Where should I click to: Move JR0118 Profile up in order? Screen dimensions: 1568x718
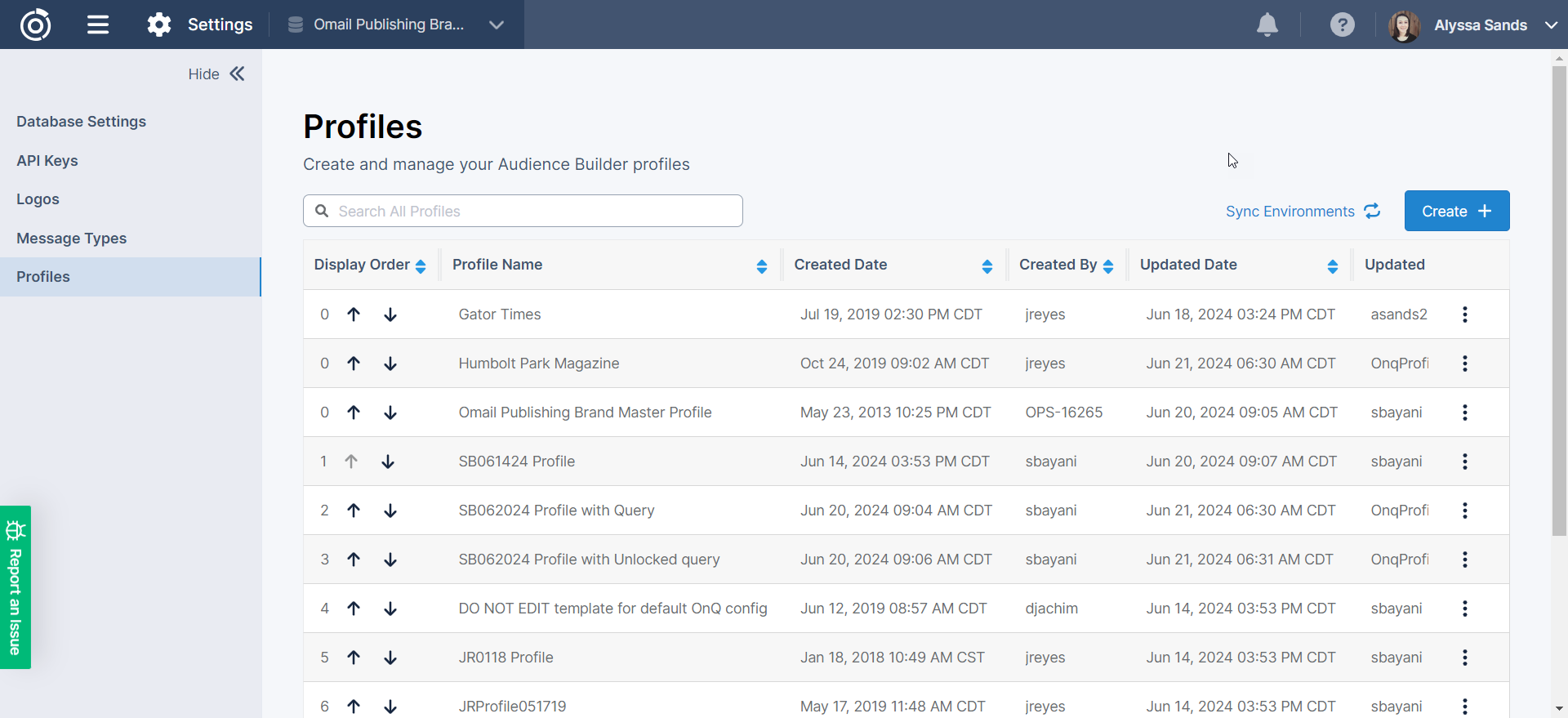pos(354,658)
